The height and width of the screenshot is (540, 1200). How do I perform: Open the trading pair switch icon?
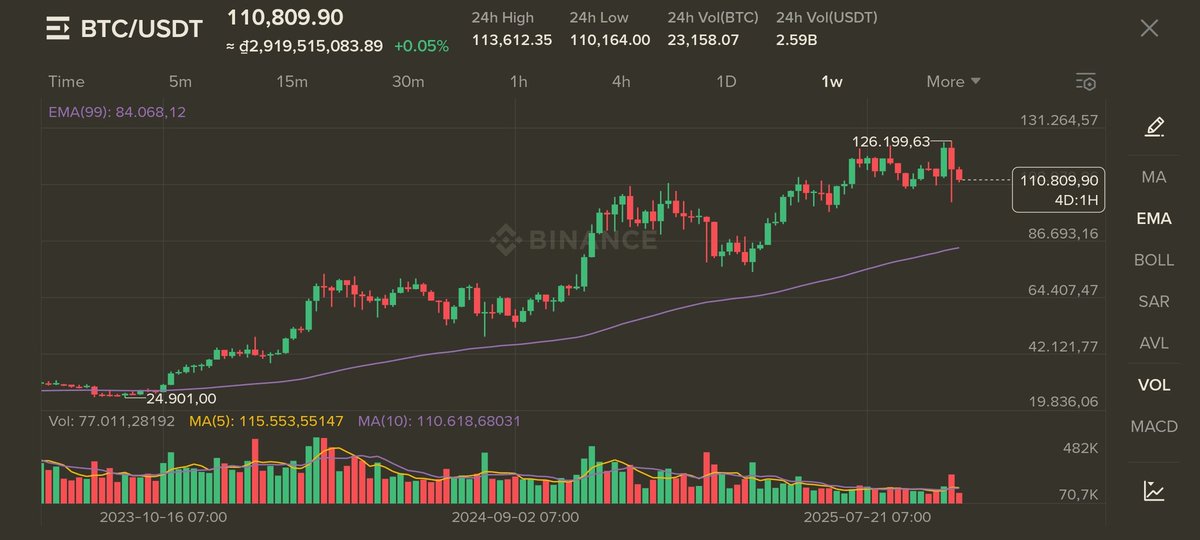tap(58, 28)
